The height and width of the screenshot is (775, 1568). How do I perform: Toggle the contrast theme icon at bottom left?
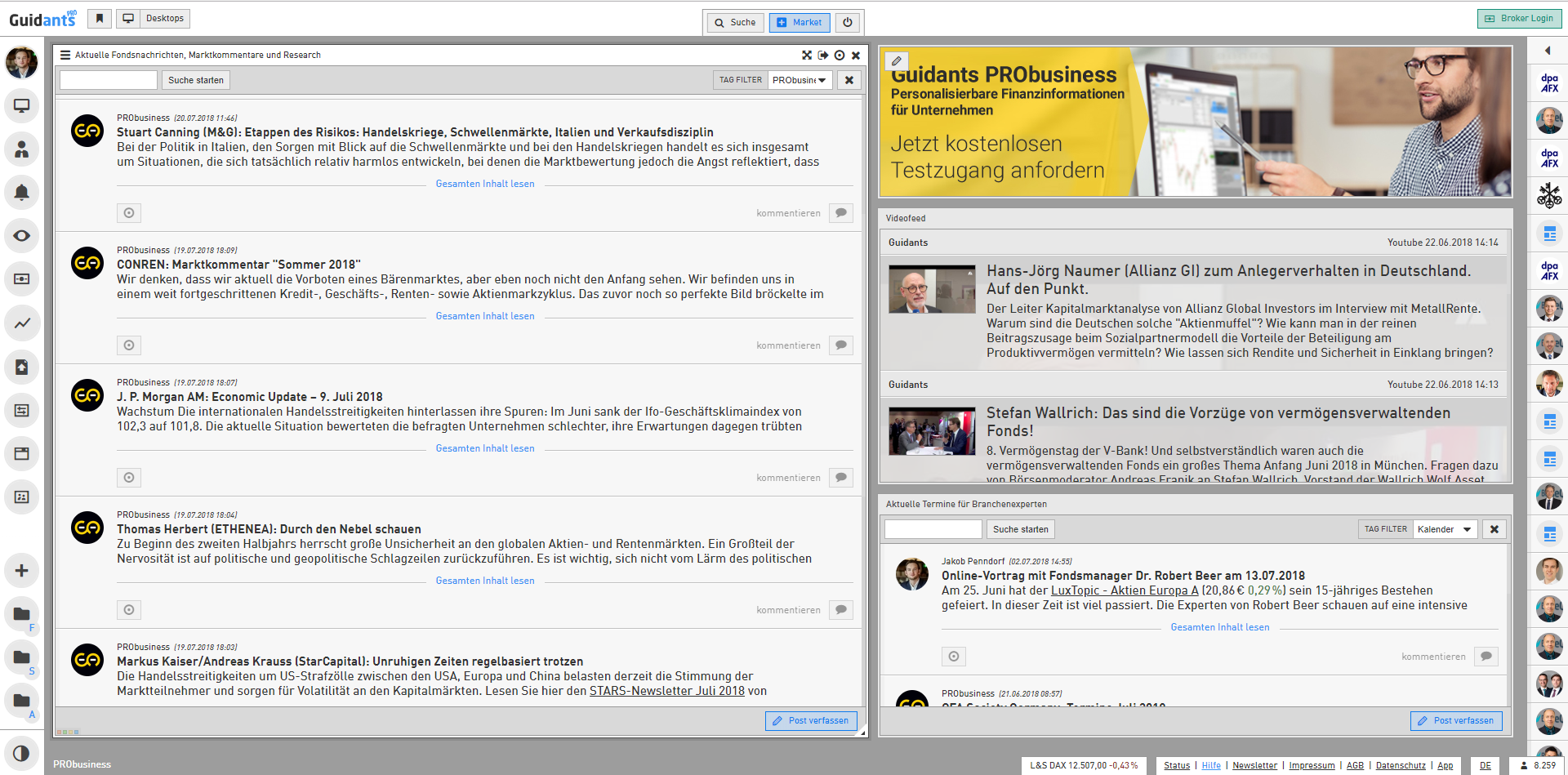coord(21,753)
